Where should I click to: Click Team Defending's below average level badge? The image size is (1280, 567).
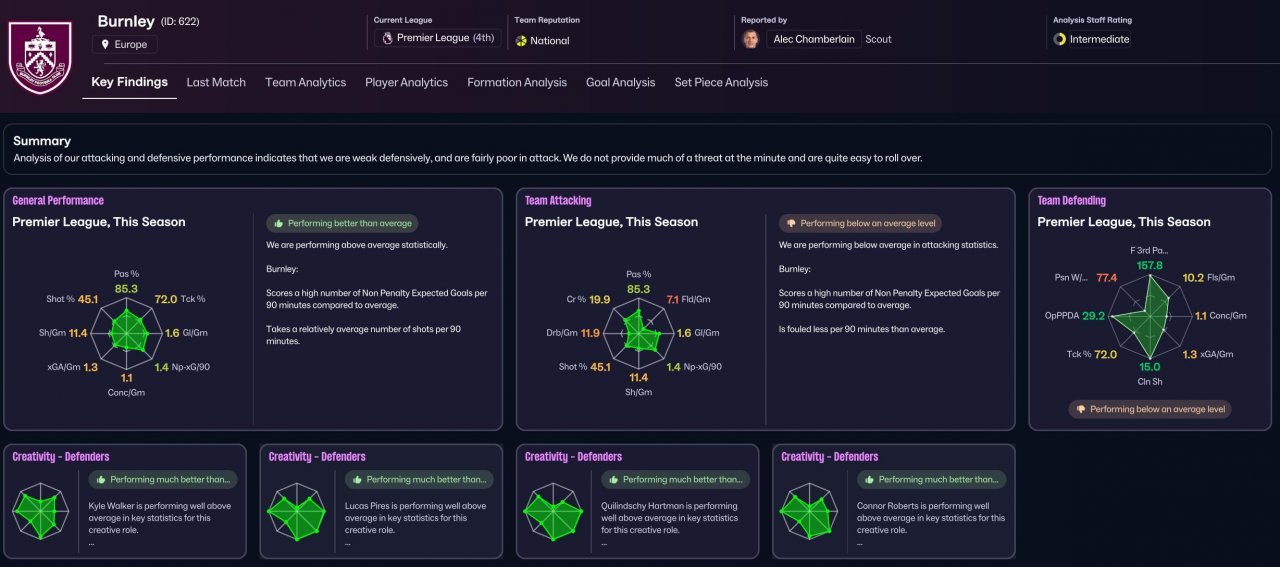1150,409
